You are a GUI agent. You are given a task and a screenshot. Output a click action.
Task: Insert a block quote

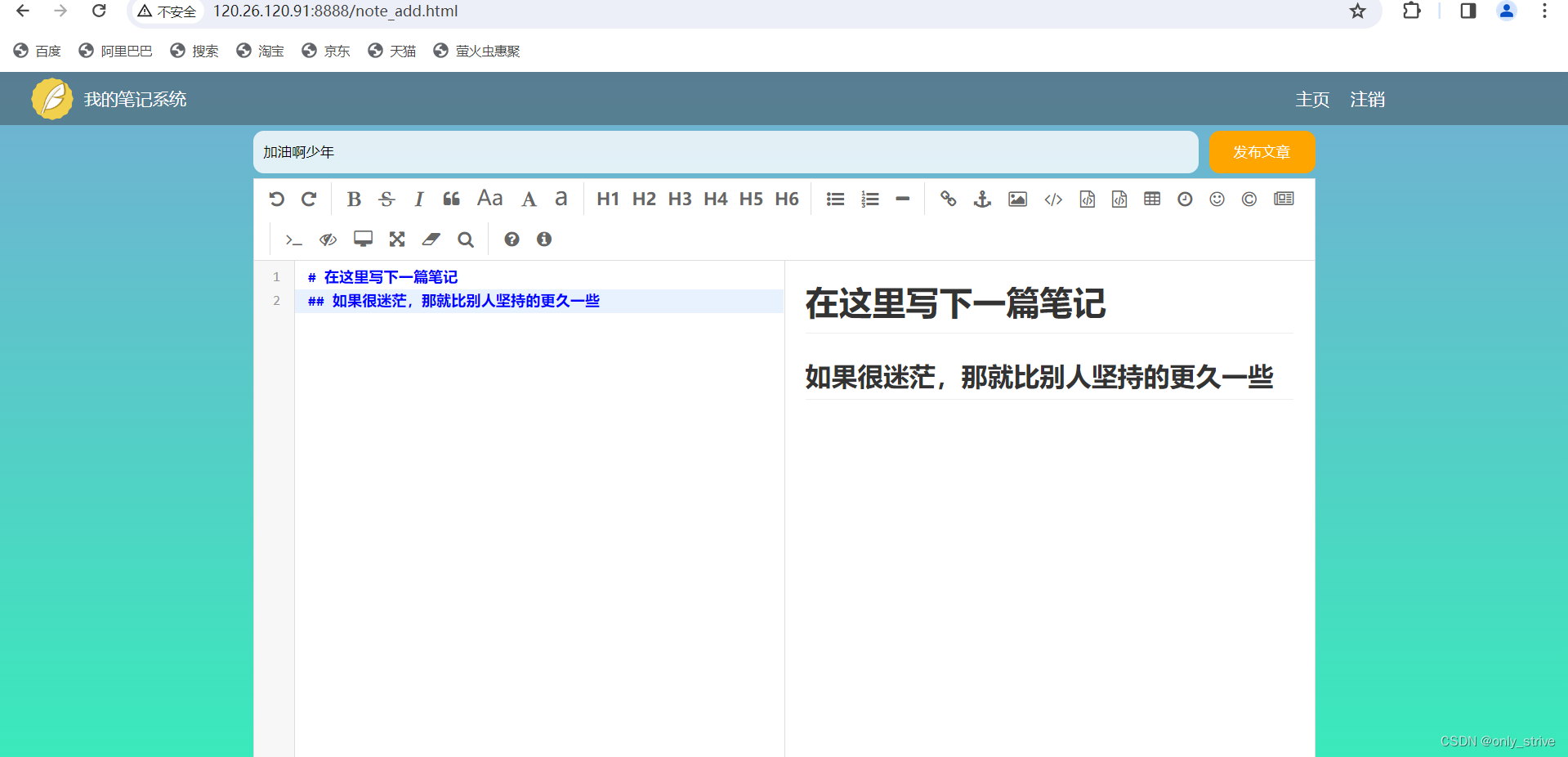pos(451,199)
